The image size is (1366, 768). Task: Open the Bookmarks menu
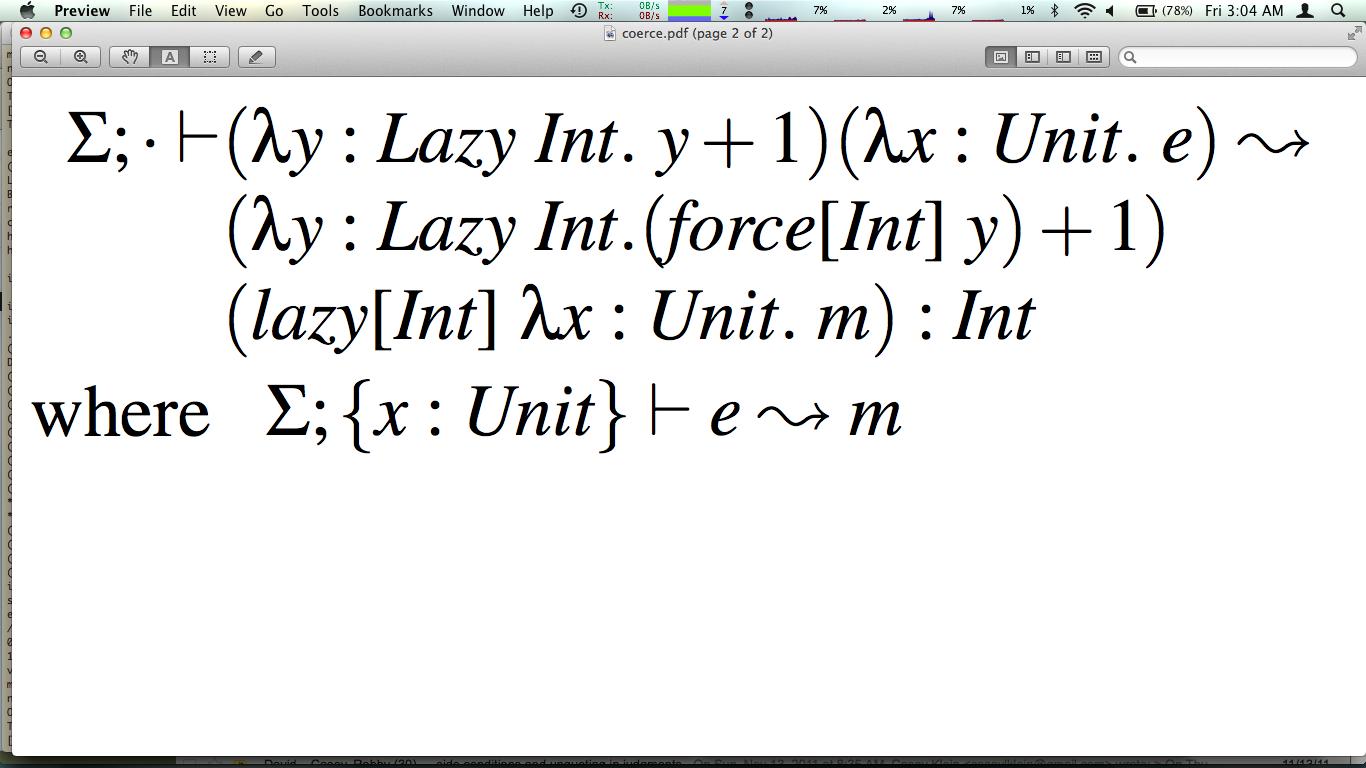tap(395, 11)
